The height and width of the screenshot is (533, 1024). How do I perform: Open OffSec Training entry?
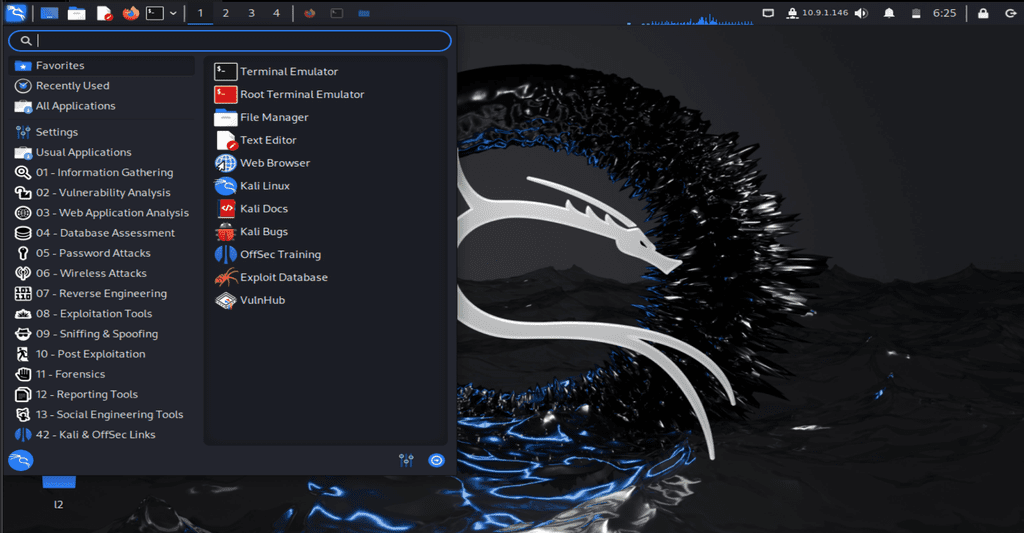(327, 255)
